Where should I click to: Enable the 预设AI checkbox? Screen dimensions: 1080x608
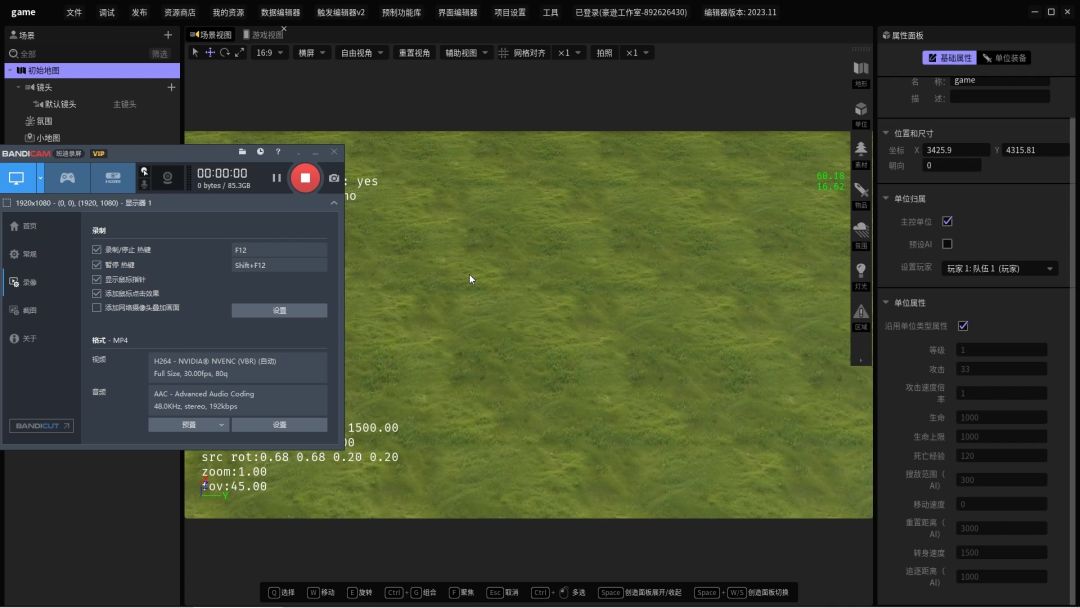tap(947, 244)
